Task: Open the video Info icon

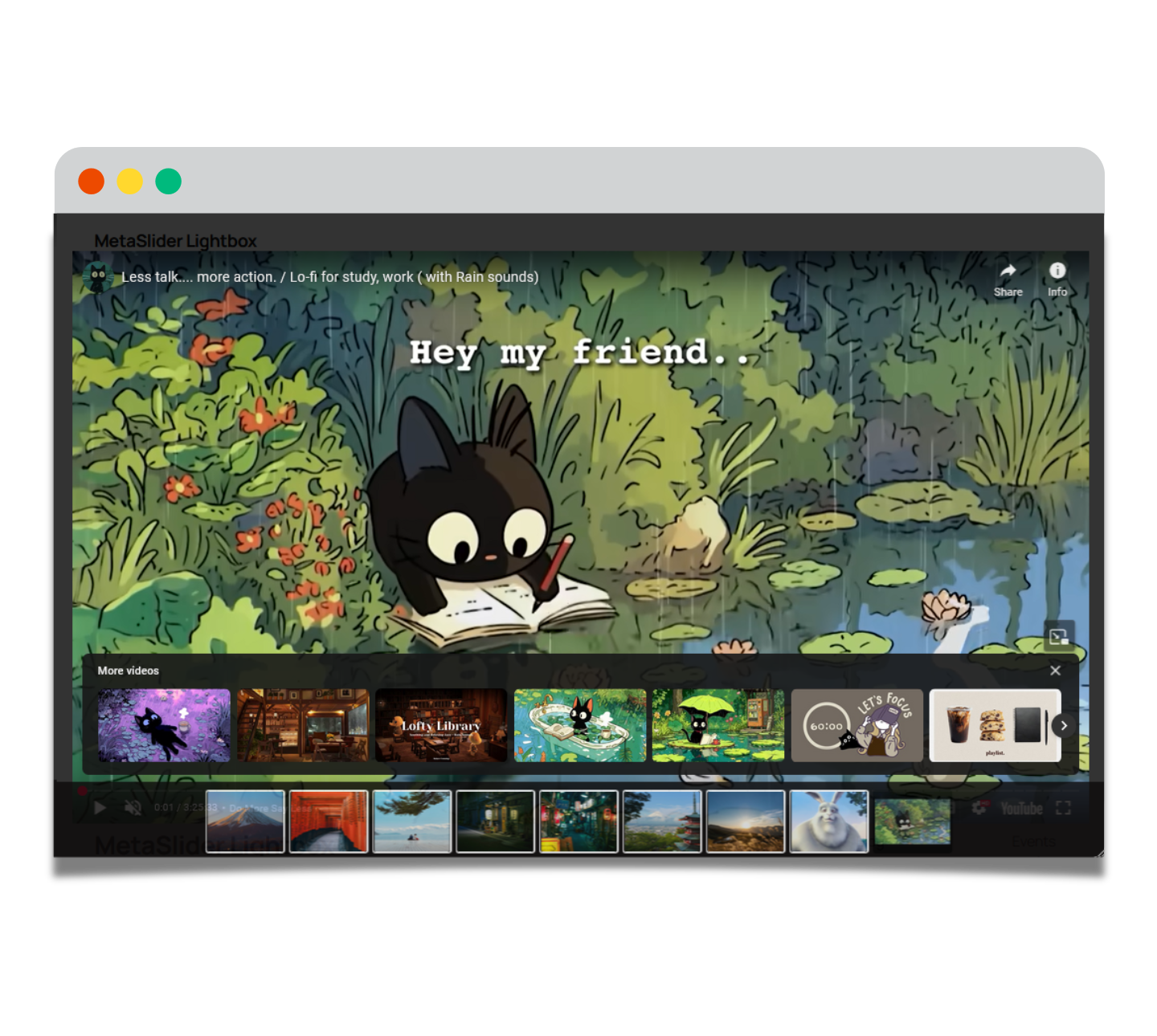Action: click(x=1057, y=271)
